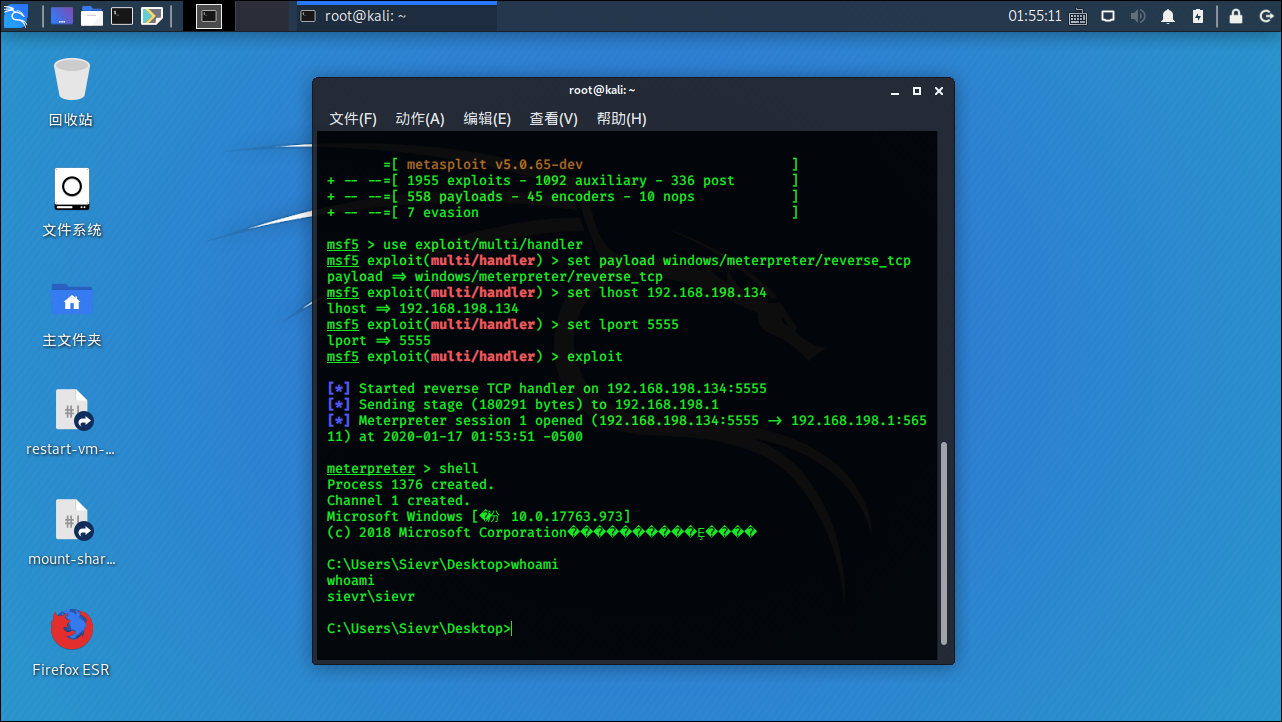Select the restart-vm script desktop icon
1282x722 pixels.
click(x=71, y=422)
